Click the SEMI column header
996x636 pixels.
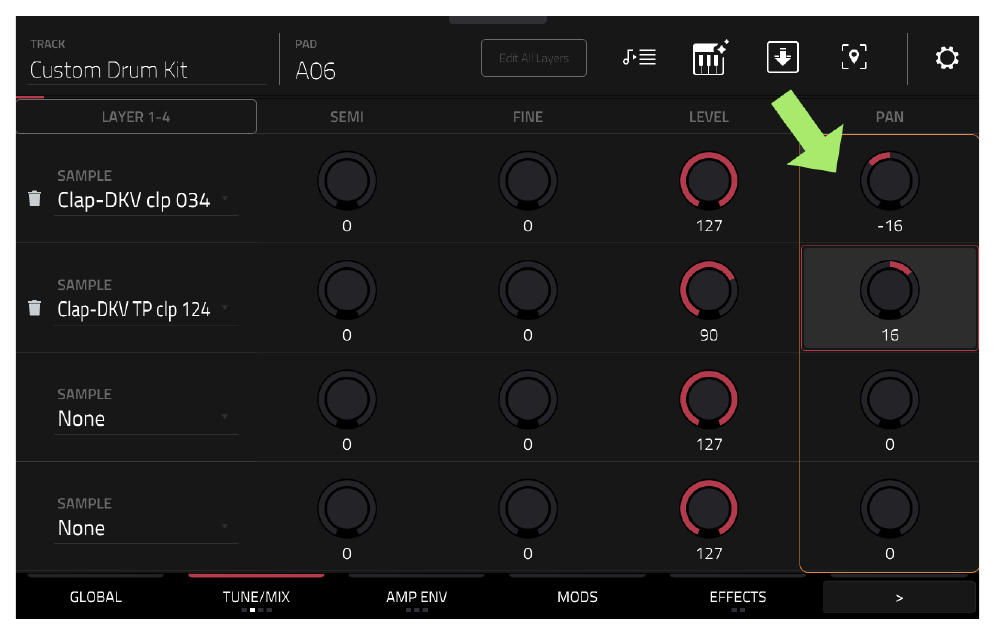(347, 117)
